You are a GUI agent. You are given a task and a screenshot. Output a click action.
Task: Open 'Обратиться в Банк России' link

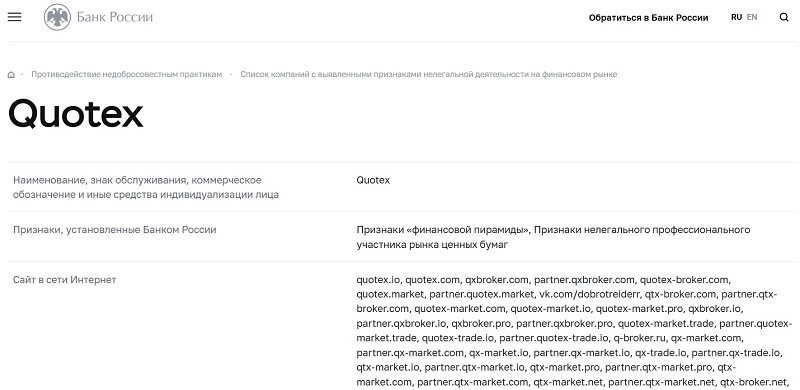648,18
